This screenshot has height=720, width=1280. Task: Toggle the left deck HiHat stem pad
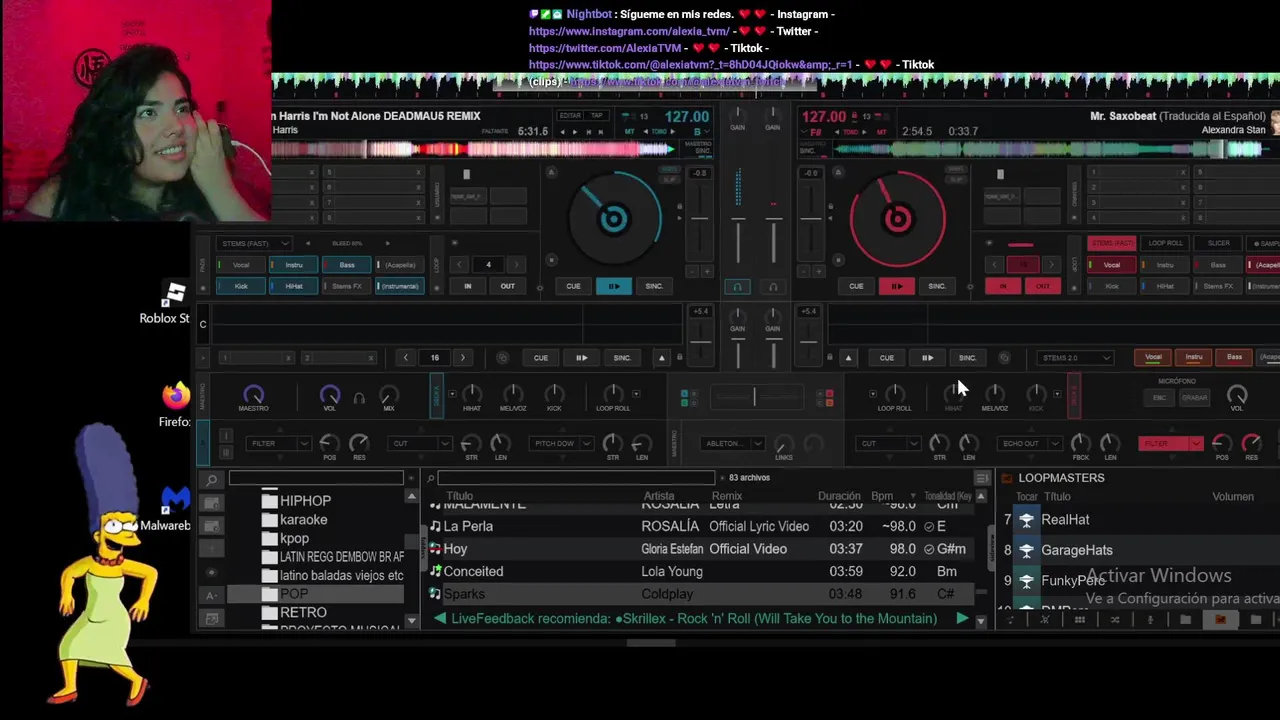point(294,286)
